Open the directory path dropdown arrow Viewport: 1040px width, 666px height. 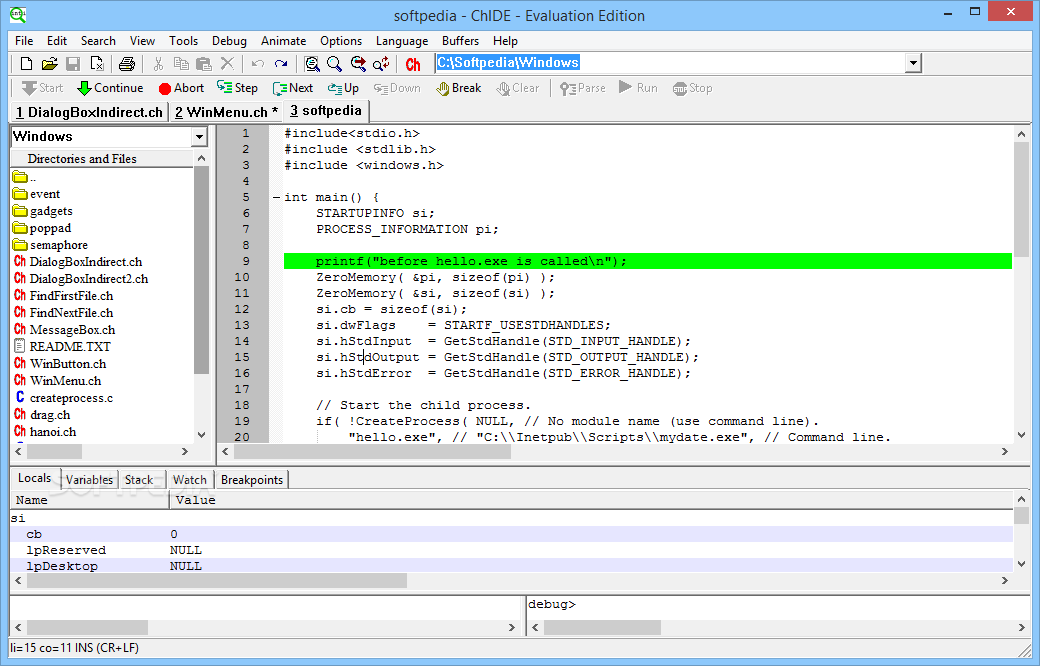pos(913,63)
